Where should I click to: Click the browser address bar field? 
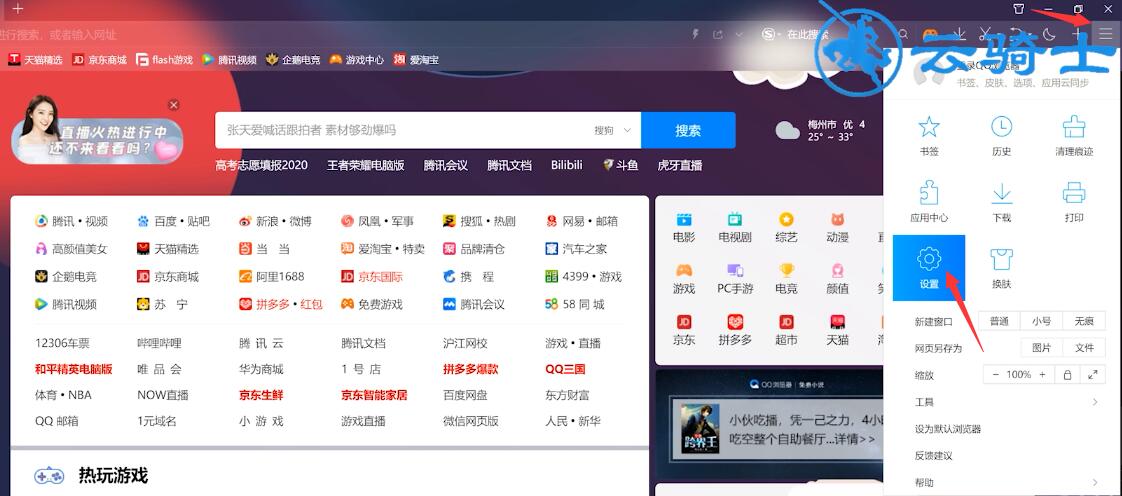coord(343,34)
